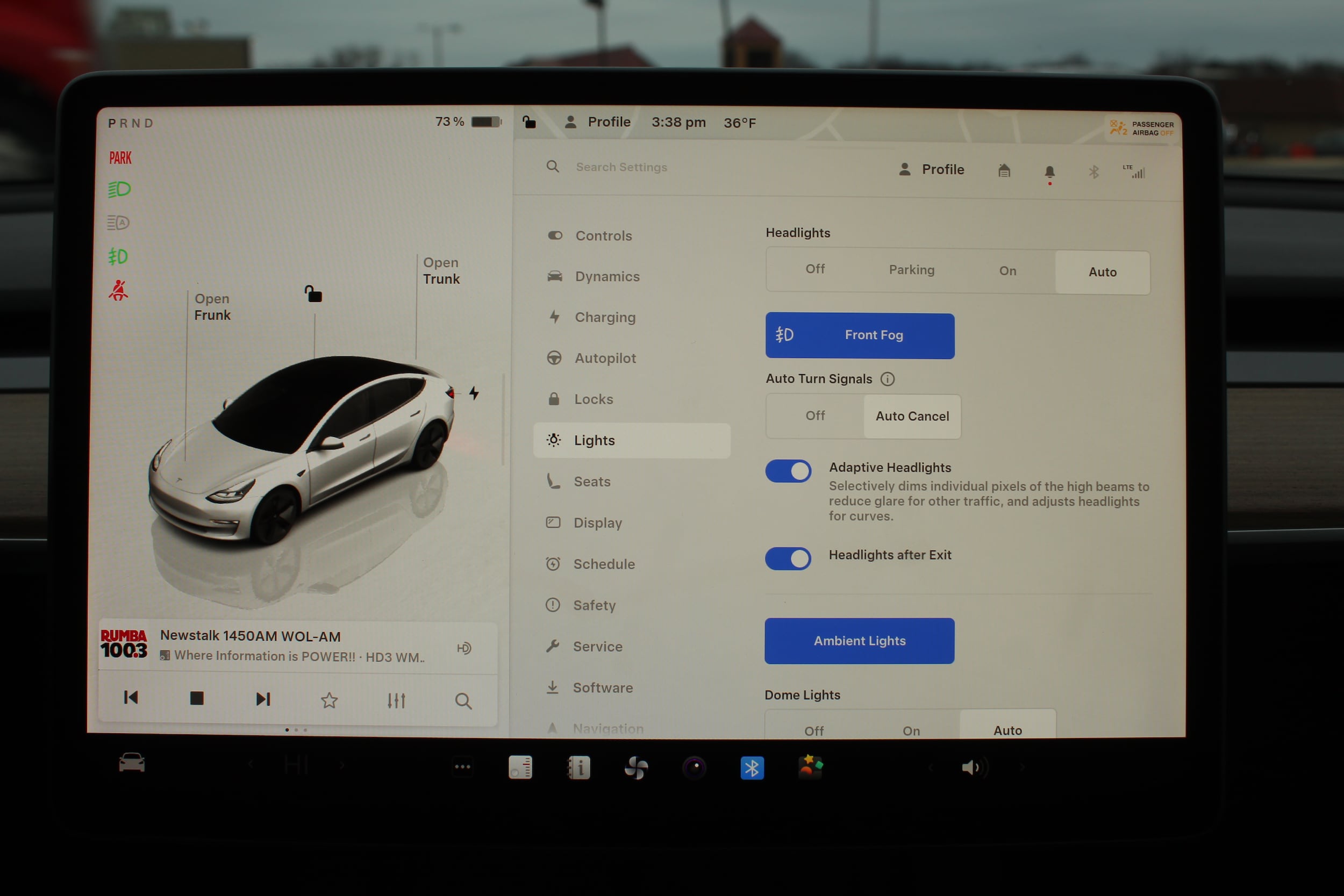The height and width of the screenshot is (896, 1344).
Task: Open audio equalizer settings icon
Action: (x=396, y=700)
